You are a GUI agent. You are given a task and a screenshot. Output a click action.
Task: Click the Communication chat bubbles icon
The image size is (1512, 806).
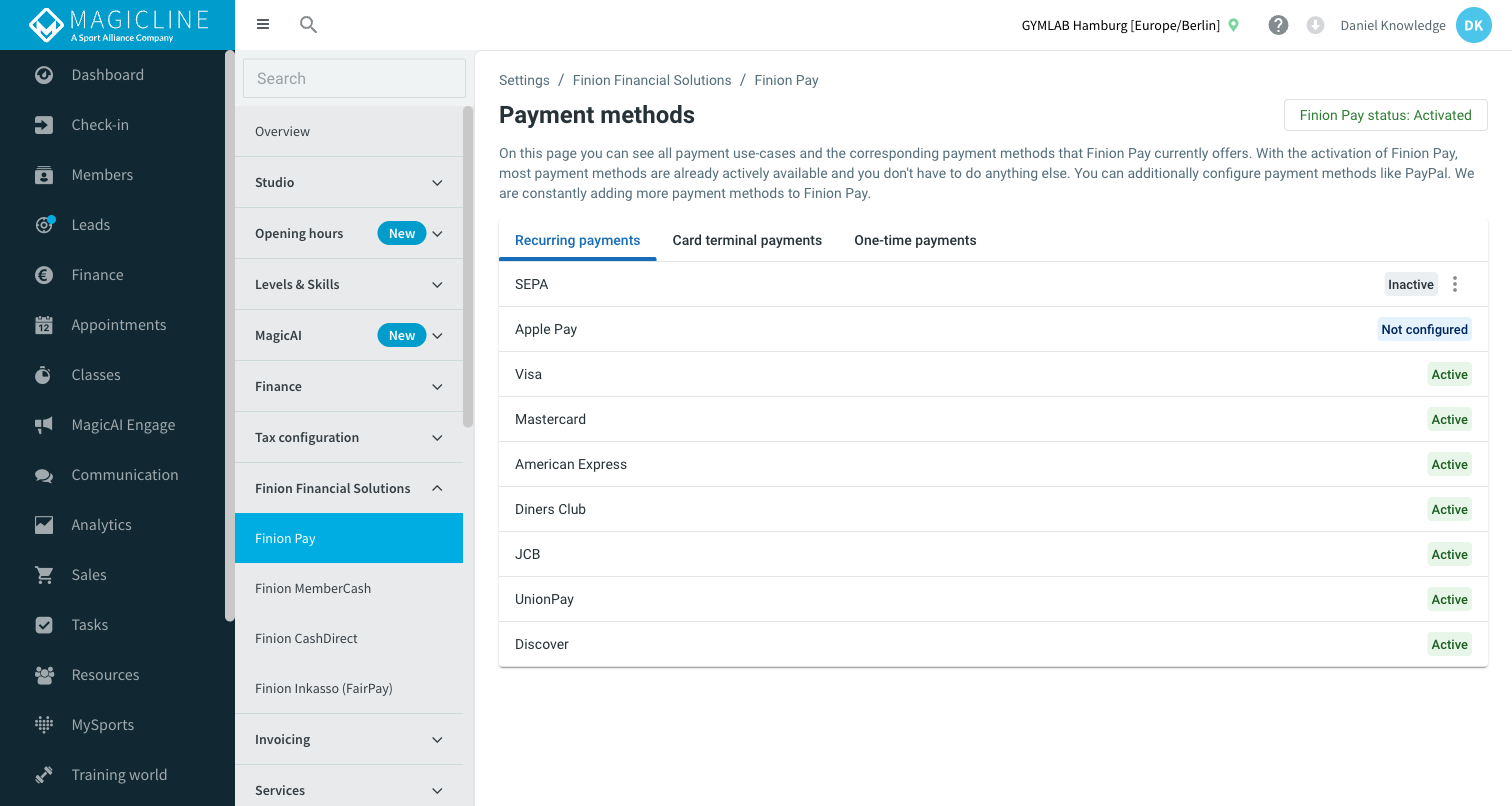point(44,475)
